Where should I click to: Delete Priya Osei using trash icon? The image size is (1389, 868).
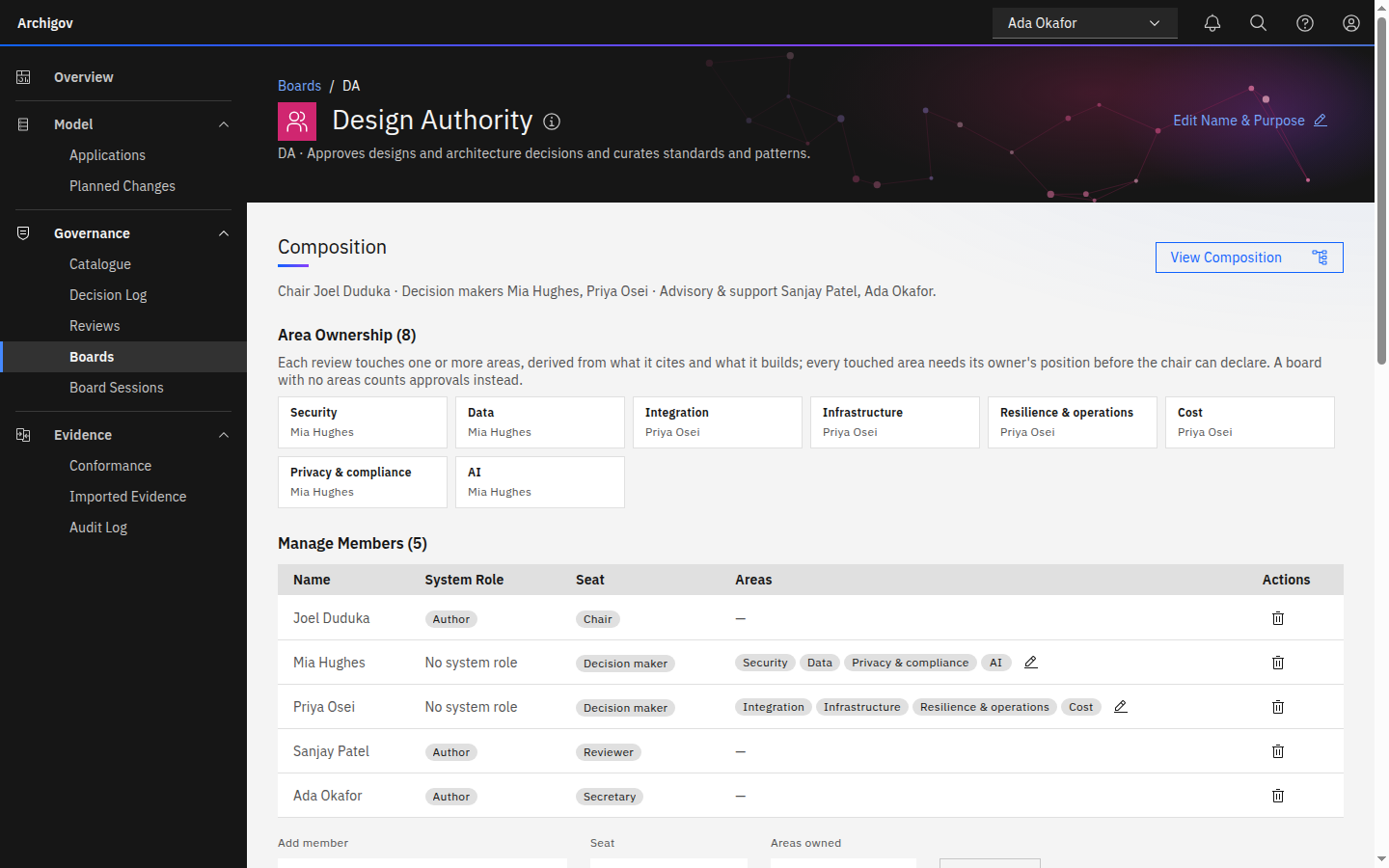click(x=1278, y=707)
